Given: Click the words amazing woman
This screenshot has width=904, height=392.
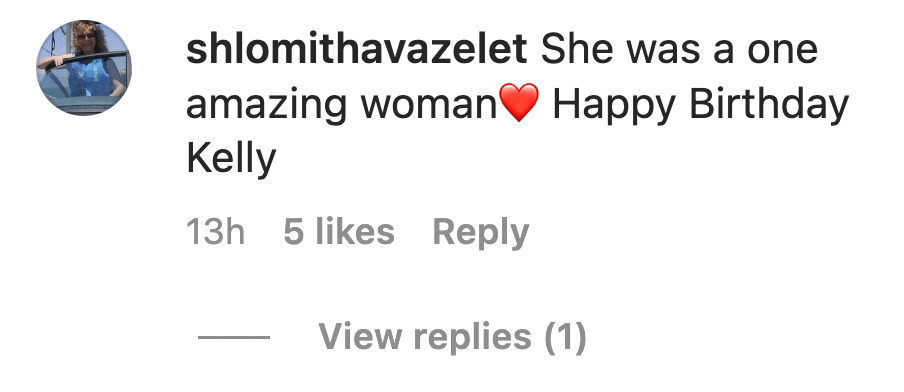Looking at the screenshot, I should tap(342, 106).
